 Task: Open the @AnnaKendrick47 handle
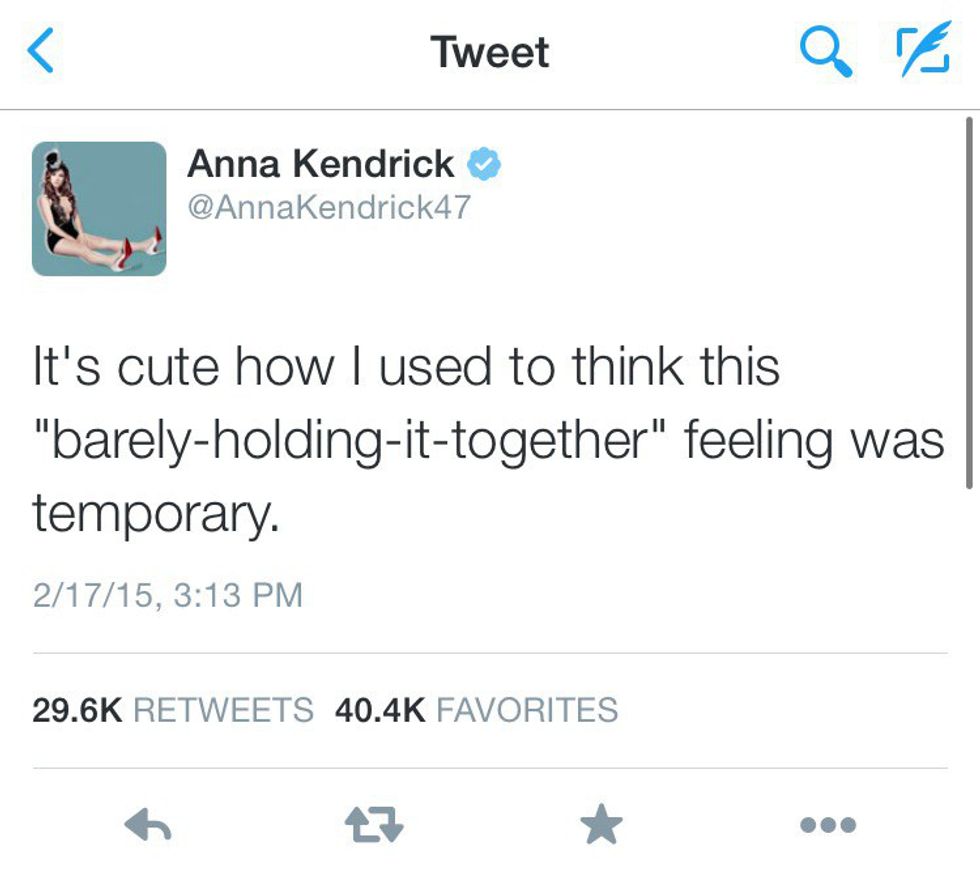pyautogui.click(x=328, y=207)
